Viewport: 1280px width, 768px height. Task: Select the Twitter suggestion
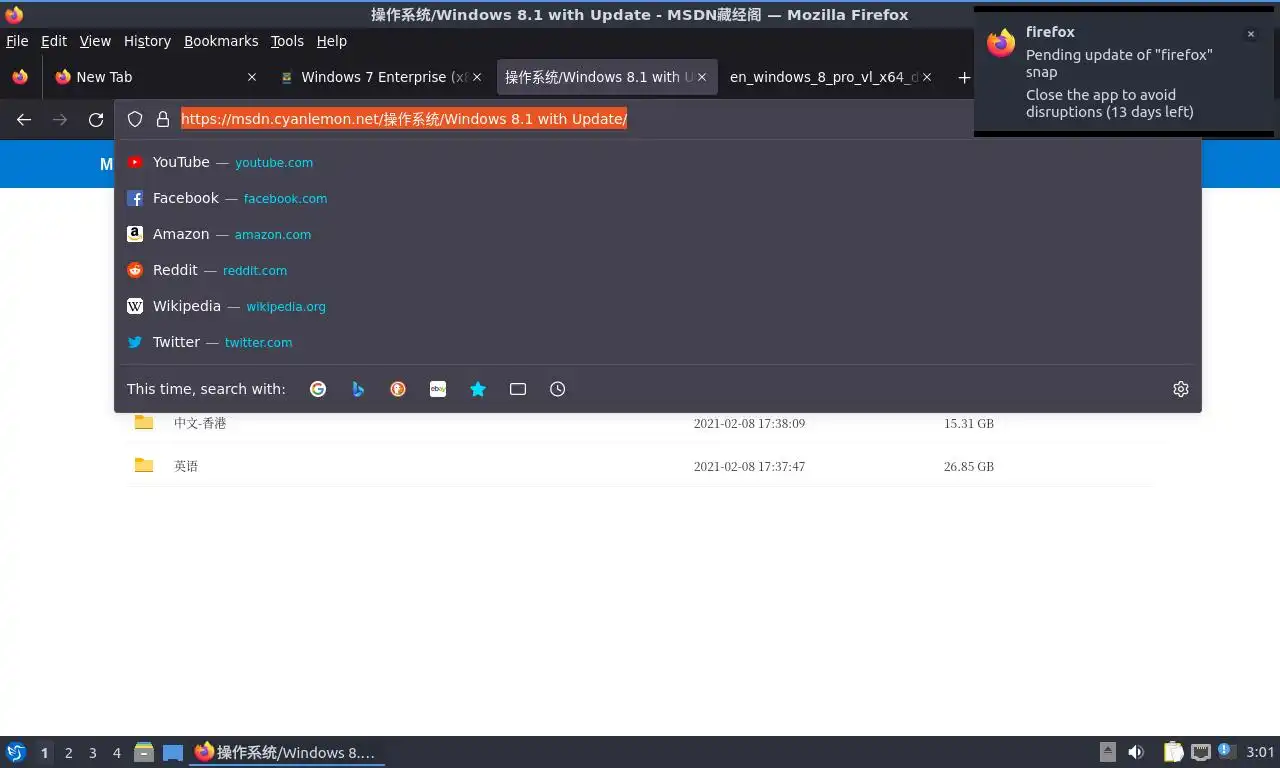tap(658, 342)
